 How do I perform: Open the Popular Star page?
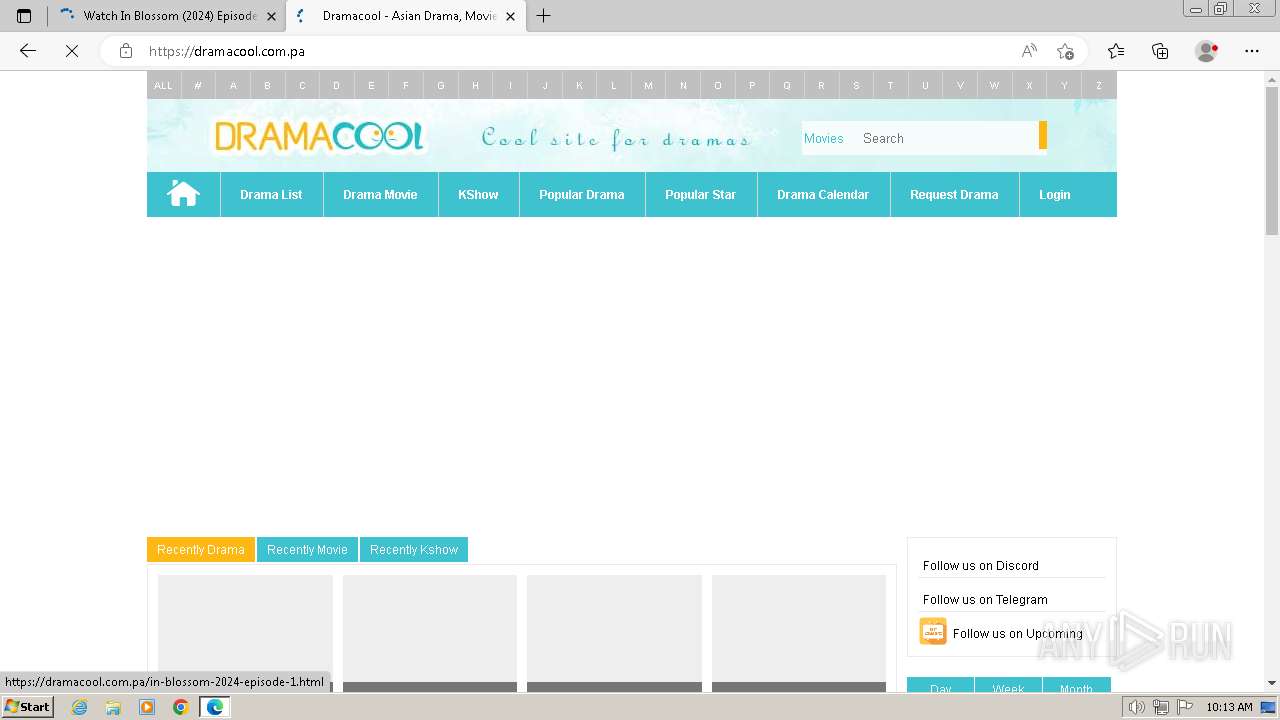701,194
